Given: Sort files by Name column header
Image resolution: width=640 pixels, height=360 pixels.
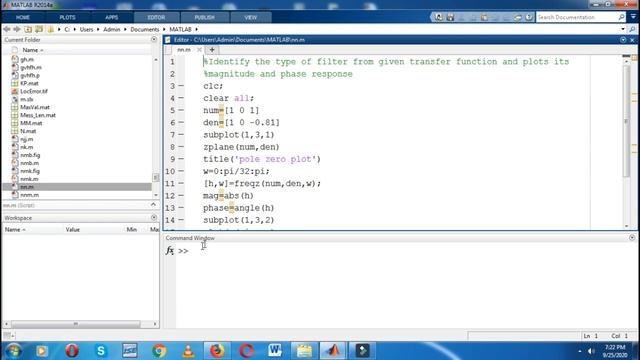Looking at the screenshot, I should (x=33, y=50).
